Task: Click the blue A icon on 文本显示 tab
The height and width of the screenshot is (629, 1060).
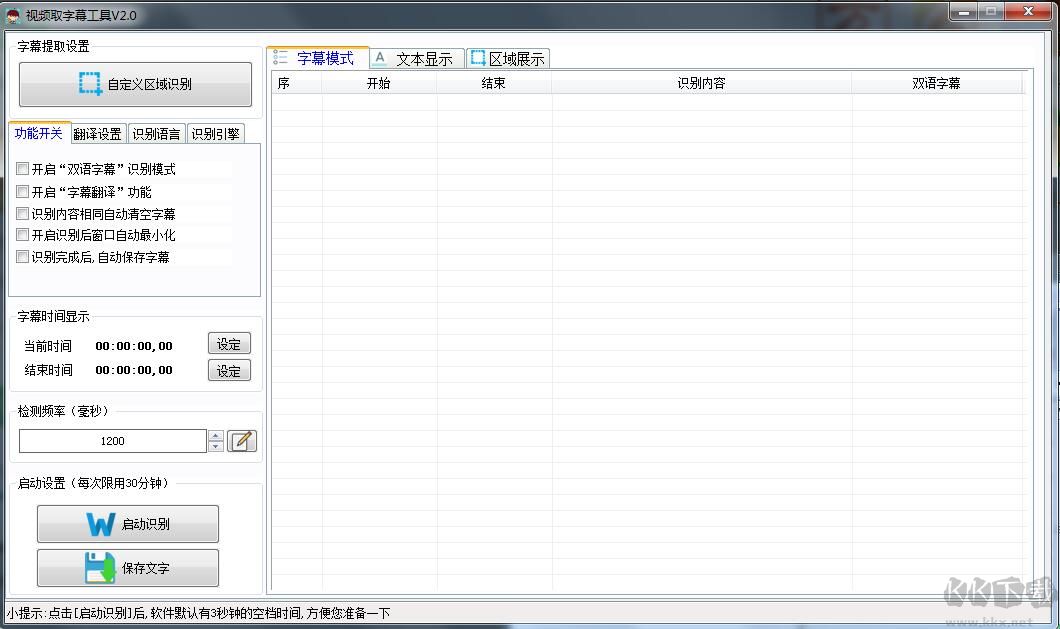Action: coord(380,57)
